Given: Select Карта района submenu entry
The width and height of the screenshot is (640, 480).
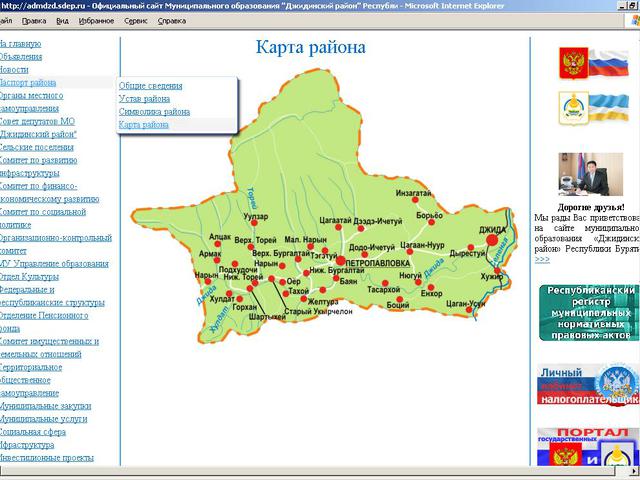Looking at the screenshot, I should [x=143, y=125].
